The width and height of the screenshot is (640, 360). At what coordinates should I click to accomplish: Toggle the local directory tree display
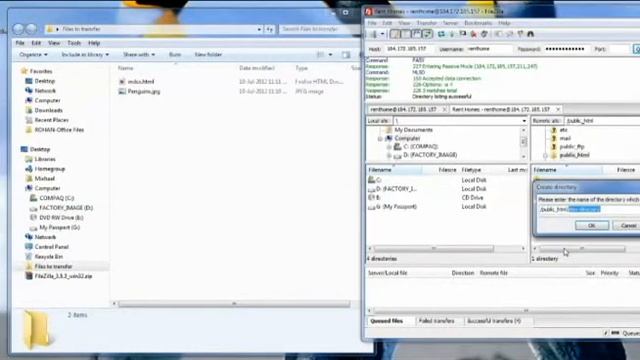[x=405, y=34]
